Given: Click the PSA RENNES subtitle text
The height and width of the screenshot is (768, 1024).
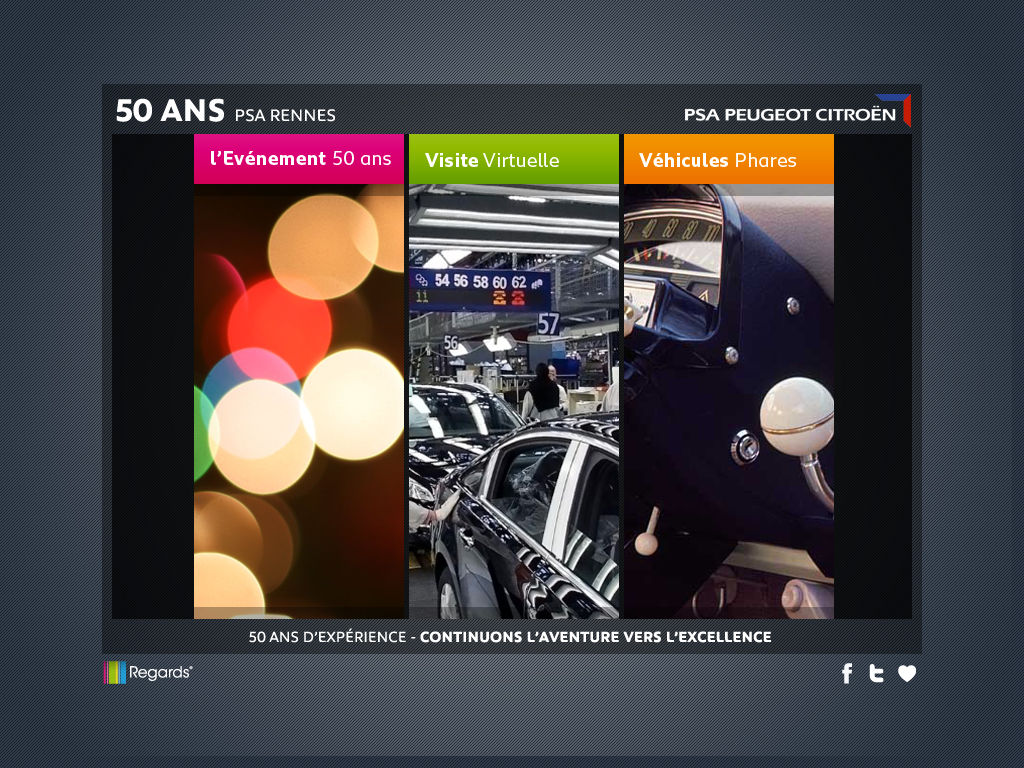Looking at the screenshot, I should (285, 115).
